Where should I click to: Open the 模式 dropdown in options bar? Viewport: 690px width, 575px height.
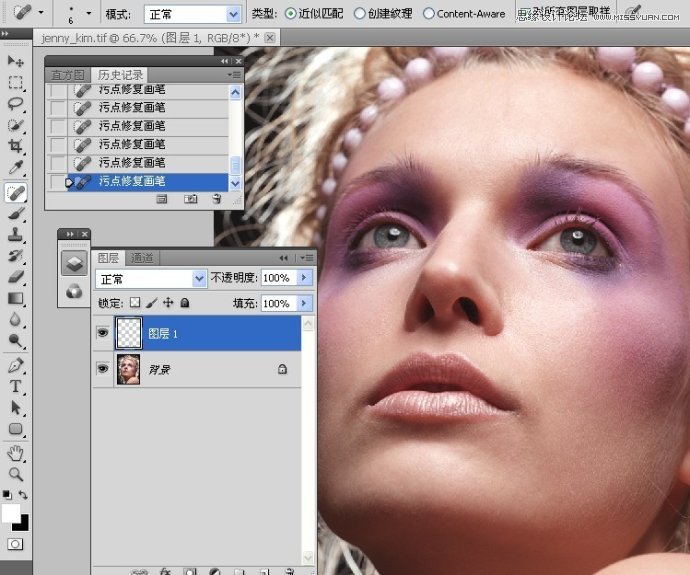coord(233,14)
